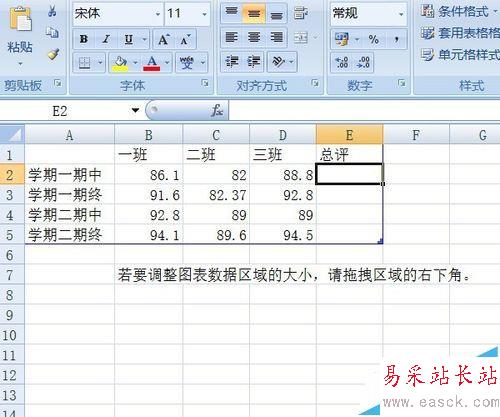Open borders dropdown arrow
500x417 pixels.
(x=100, y=62)
